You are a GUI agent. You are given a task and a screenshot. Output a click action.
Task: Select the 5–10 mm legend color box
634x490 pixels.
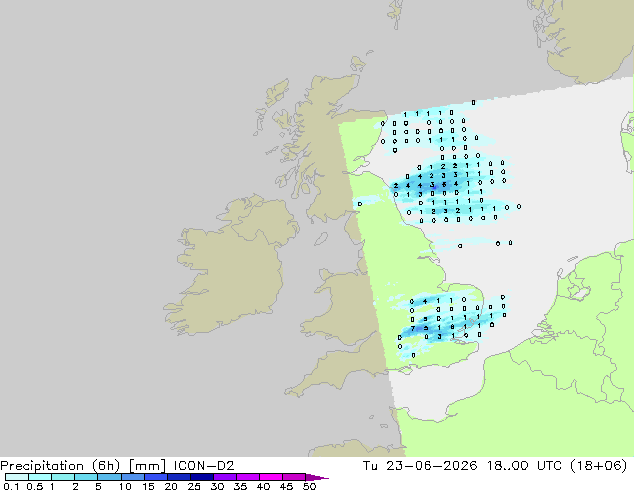(x=109, y=477)
